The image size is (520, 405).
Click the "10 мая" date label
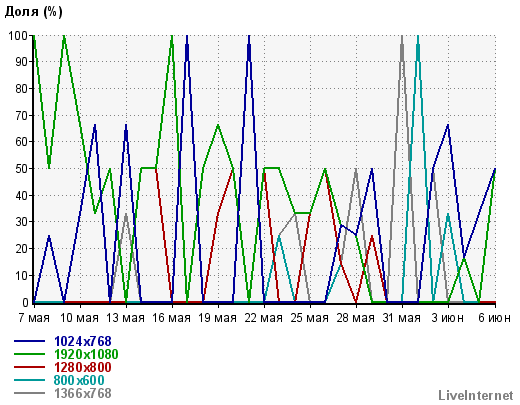[79, 318]
